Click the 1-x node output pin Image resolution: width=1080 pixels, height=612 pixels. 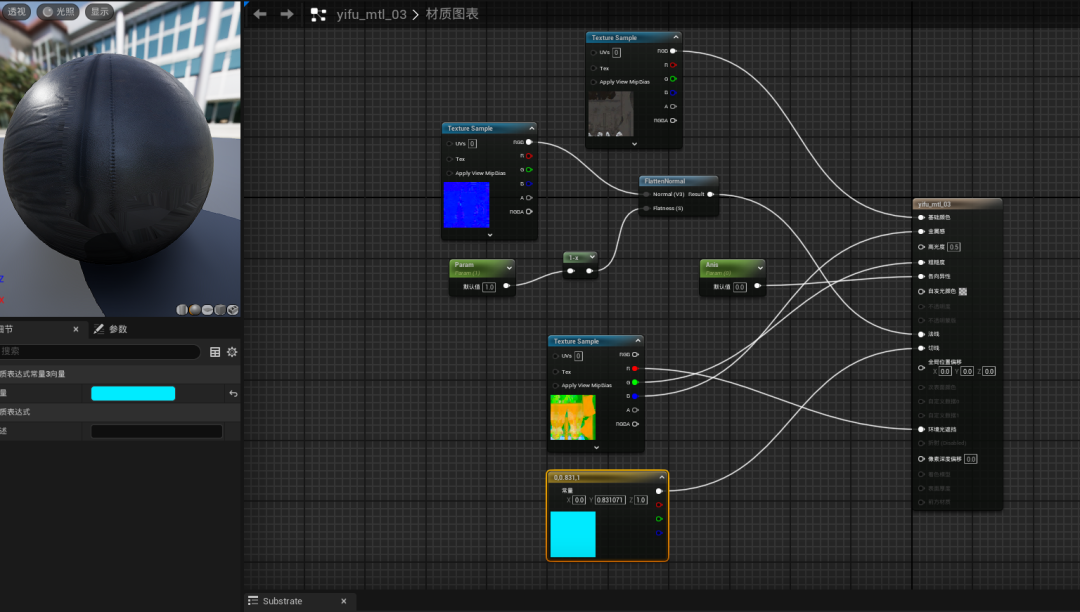[590, 271]
